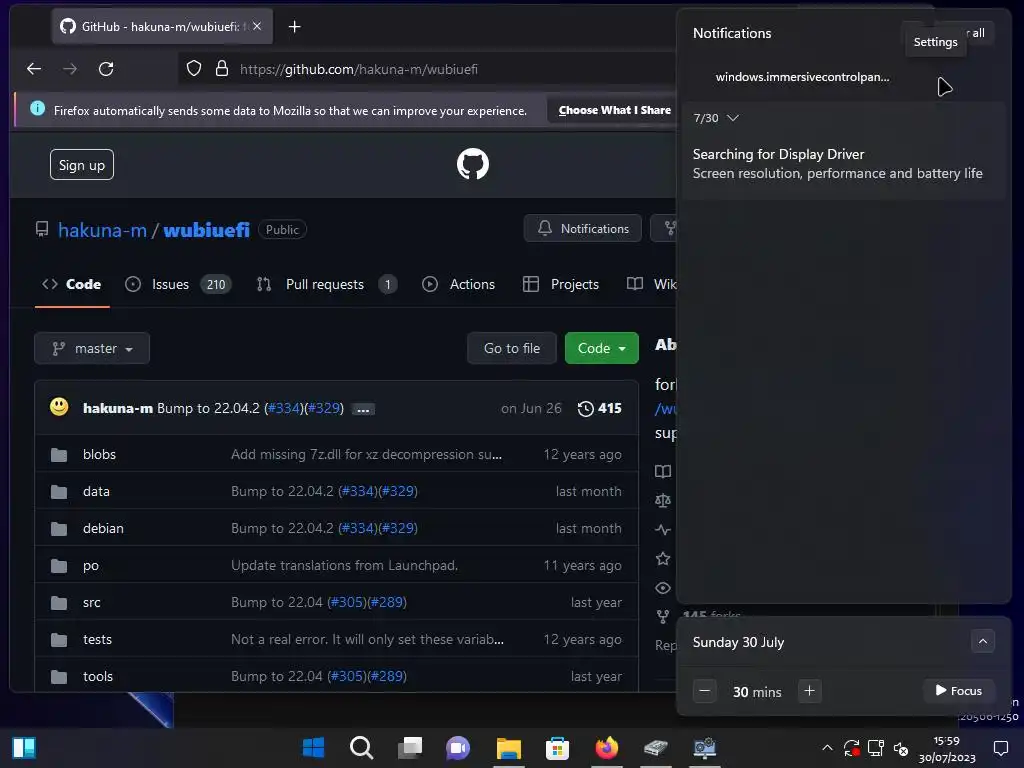Open File Explorer from taskbar
Image resolution: width=1024 pixels, height=768 pixels.
click(509, 748)
